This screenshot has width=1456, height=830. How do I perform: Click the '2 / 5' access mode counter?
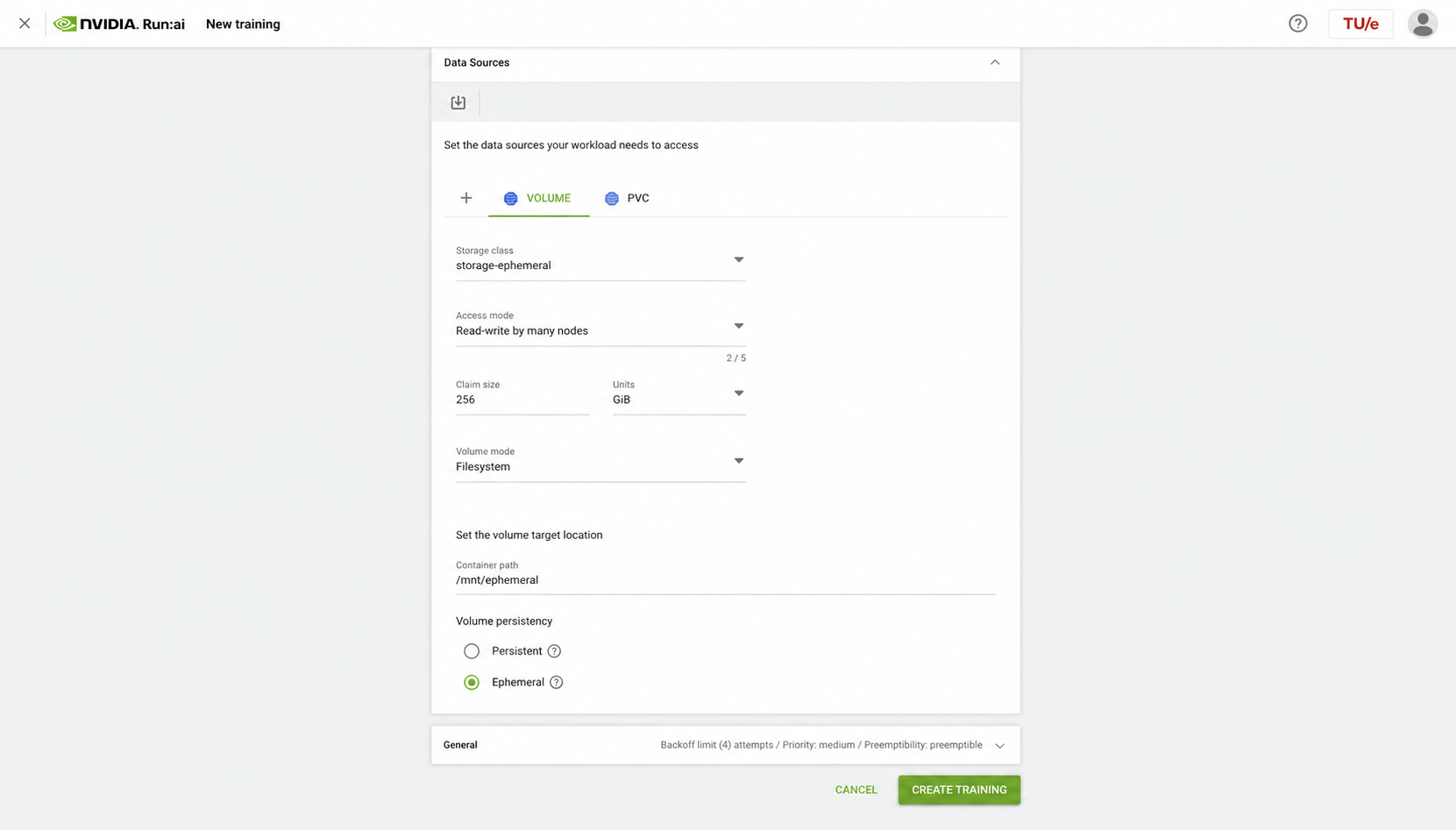[x=735, y=358]
